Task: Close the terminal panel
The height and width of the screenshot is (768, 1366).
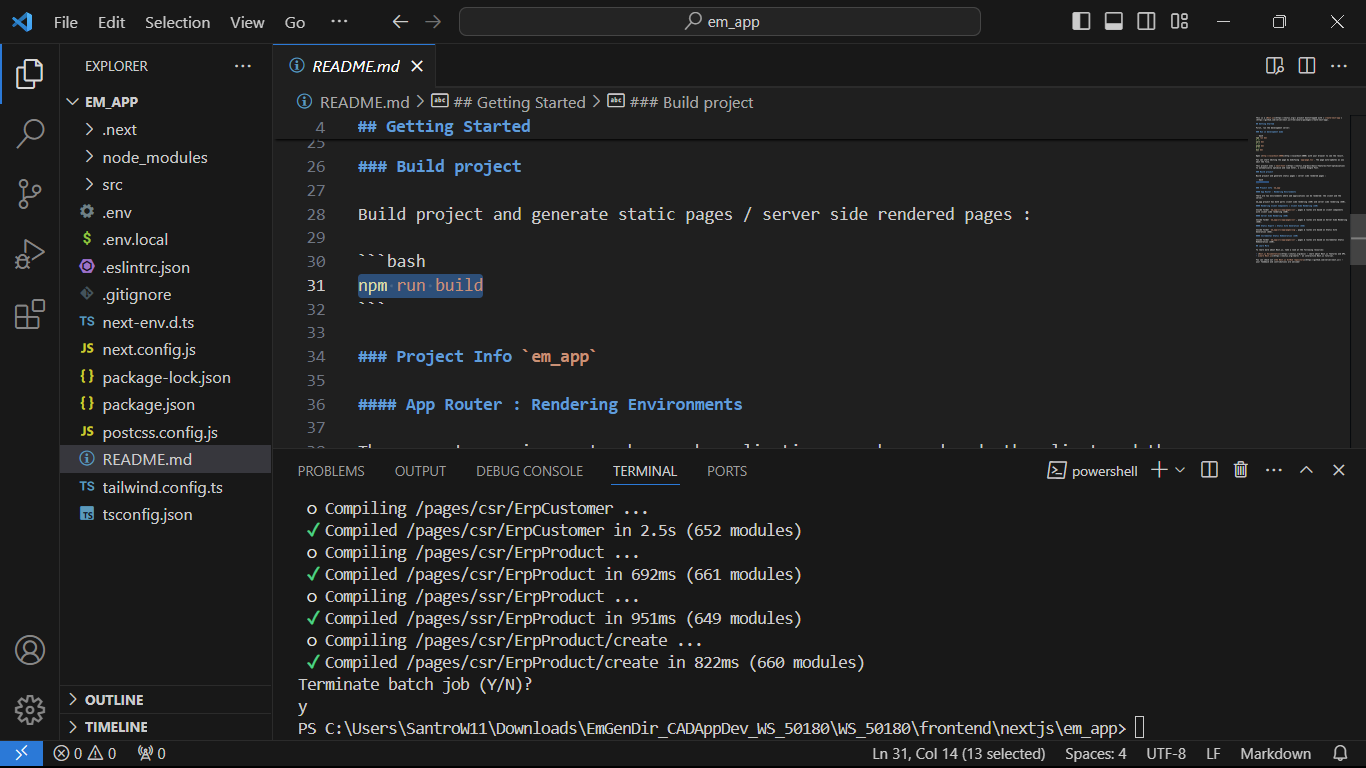Action: (1339, 470)
